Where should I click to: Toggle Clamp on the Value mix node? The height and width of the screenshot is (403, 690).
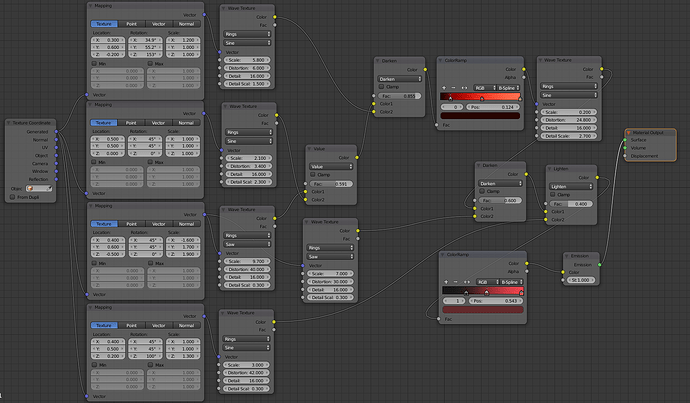click(313, 174)
